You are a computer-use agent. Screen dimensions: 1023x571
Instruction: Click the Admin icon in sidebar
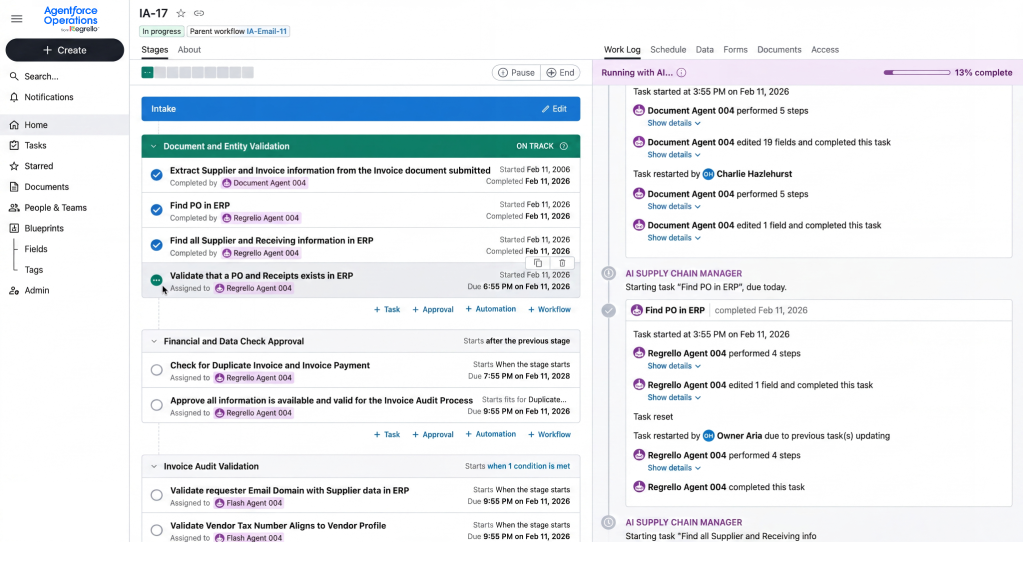(x=14, y=290)
